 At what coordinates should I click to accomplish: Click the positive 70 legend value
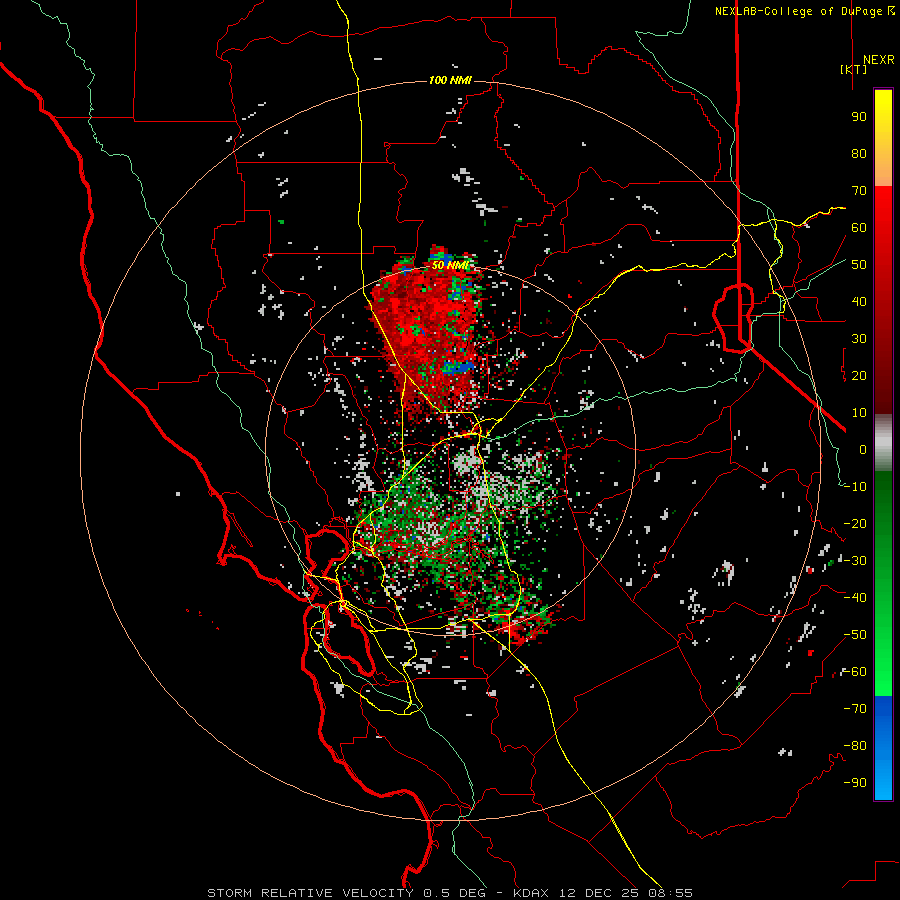pos(859,191)
